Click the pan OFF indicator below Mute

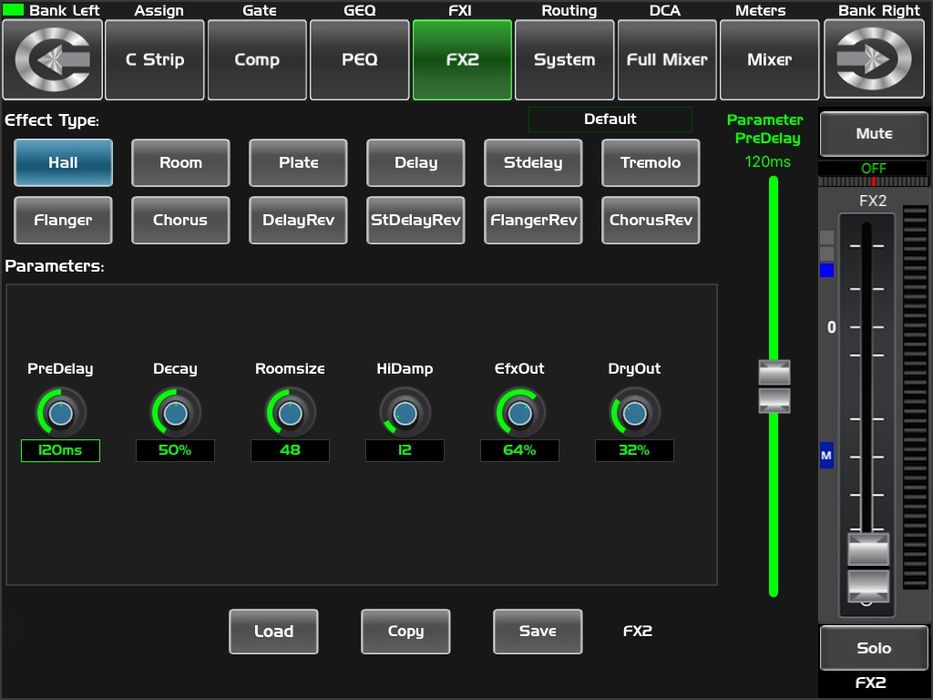click(873, 168)
